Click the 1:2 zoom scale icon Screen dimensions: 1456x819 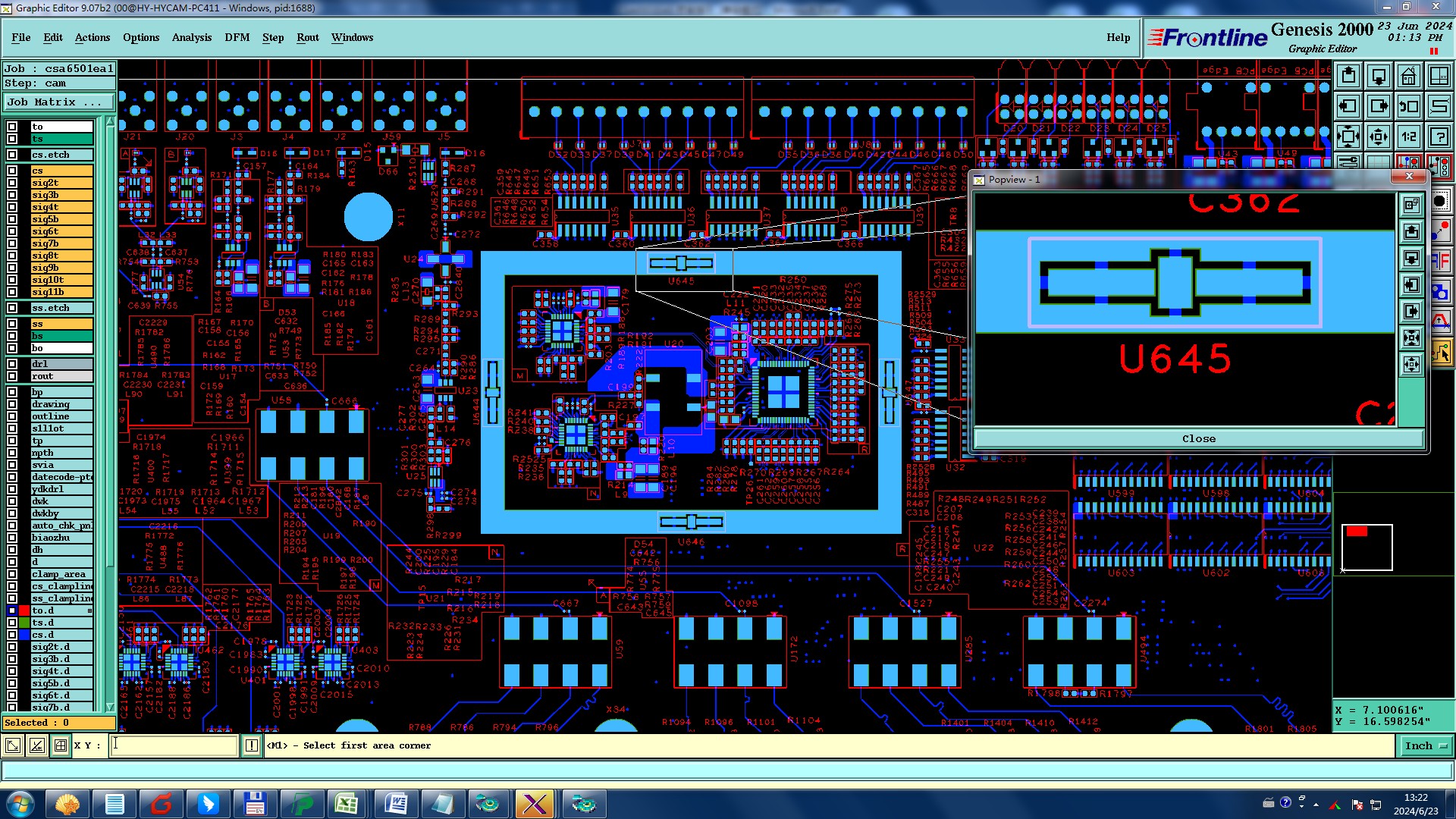pyautogui.click(x=1408, y=136)
